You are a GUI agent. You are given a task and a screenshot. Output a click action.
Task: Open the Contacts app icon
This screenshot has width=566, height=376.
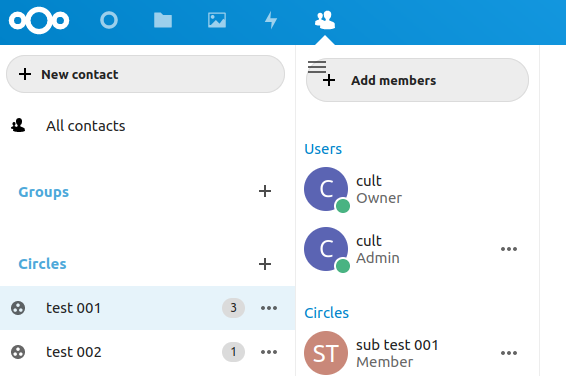[x=325, y=20]
